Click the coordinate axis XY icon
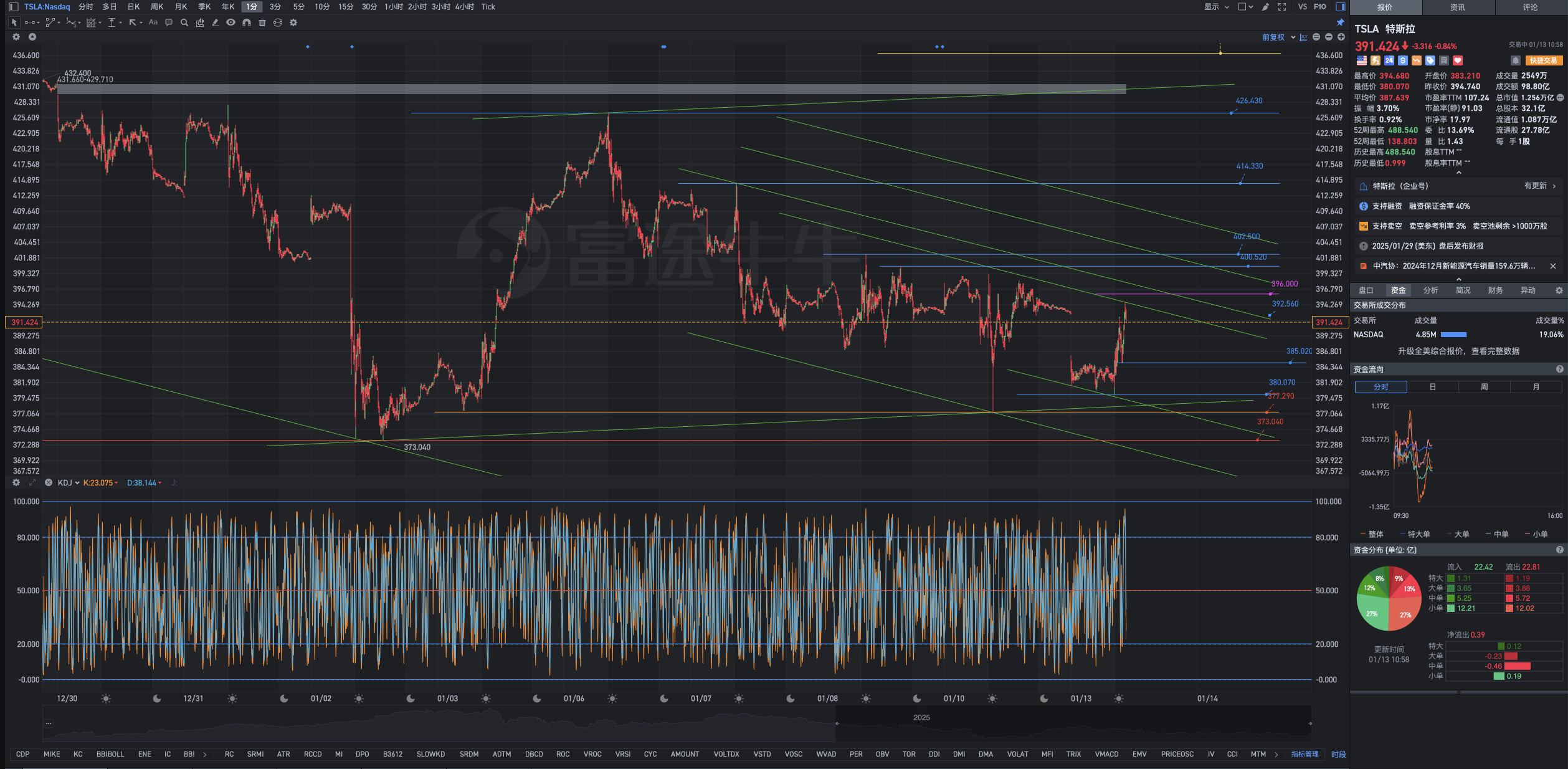Viewport: 1568px width, 769px height. pyautogui.click(x=1303, y=37)
